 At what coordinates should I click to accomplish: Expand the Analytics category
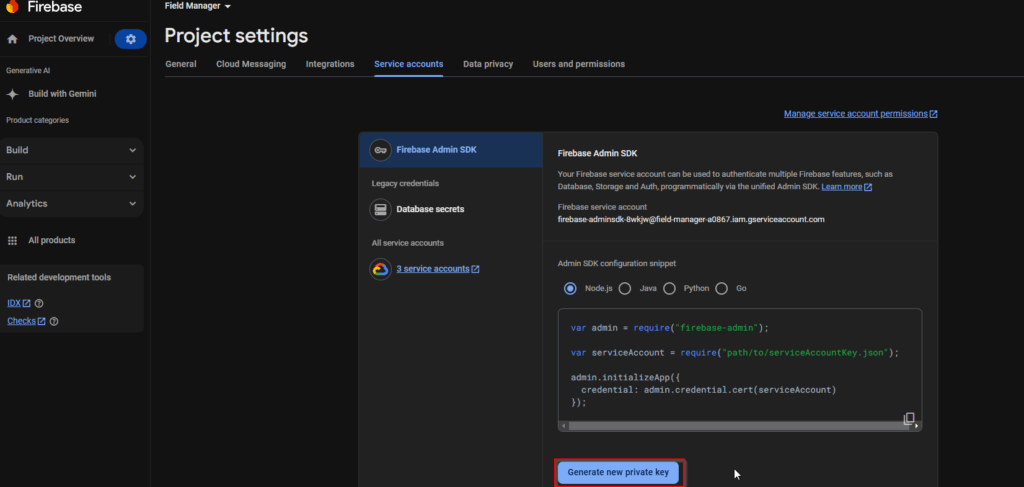pos(71,204)
